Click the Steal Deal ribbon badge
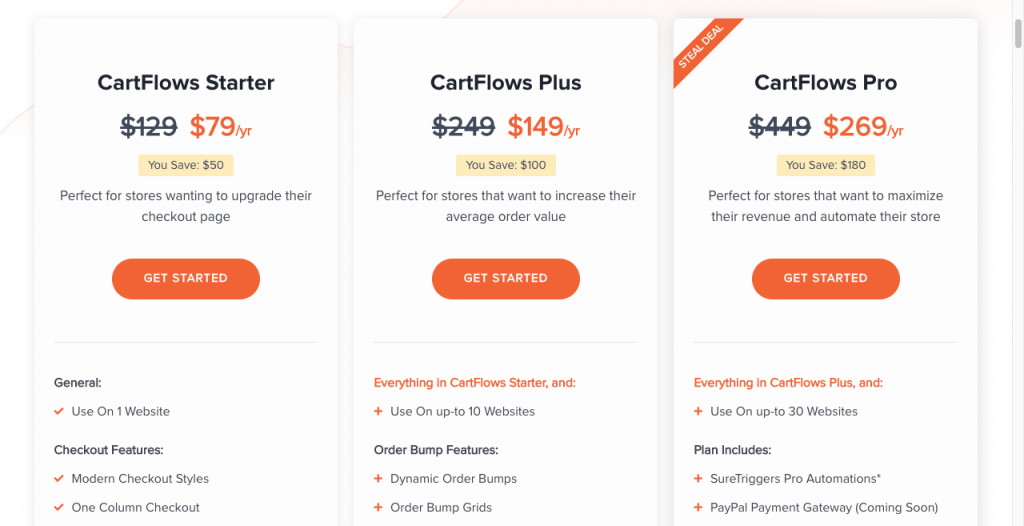The width and height of the screenshot is (1024, 526). [703, 48]
